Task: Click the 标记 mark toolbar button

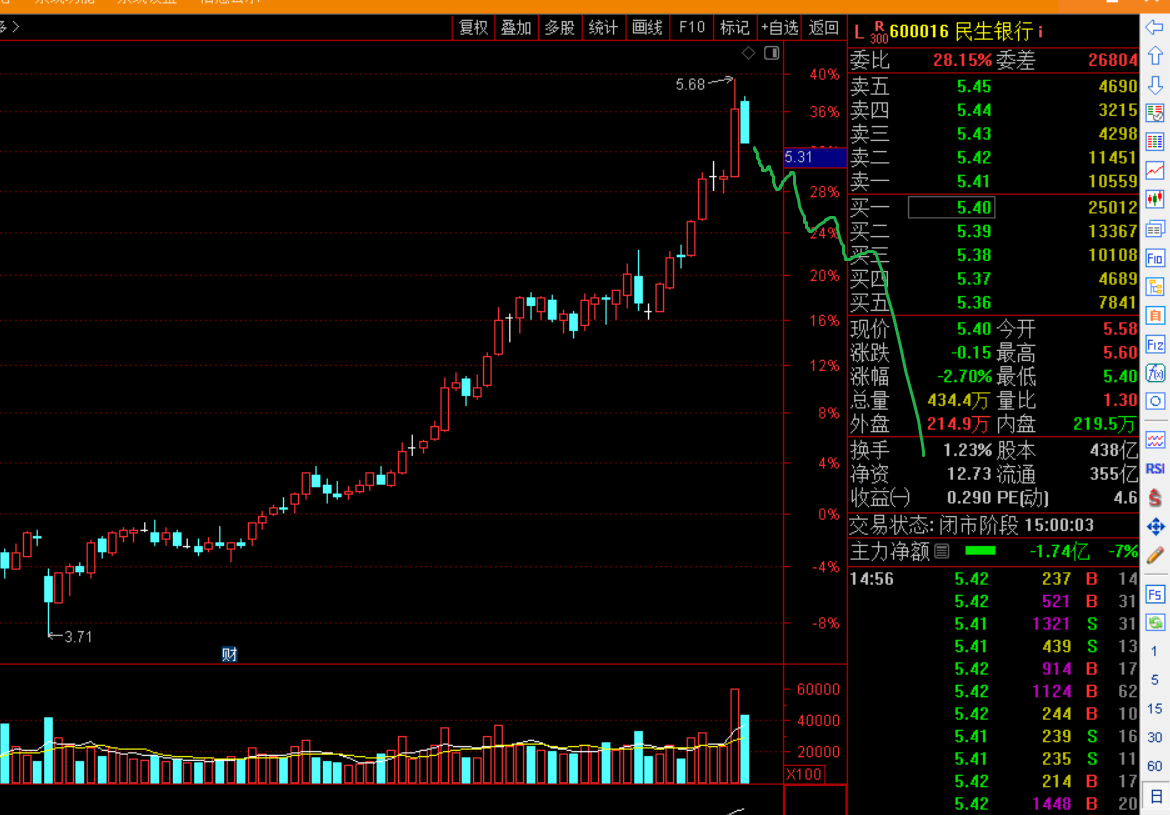Action: pyautogui.click(x=734, y=28)
